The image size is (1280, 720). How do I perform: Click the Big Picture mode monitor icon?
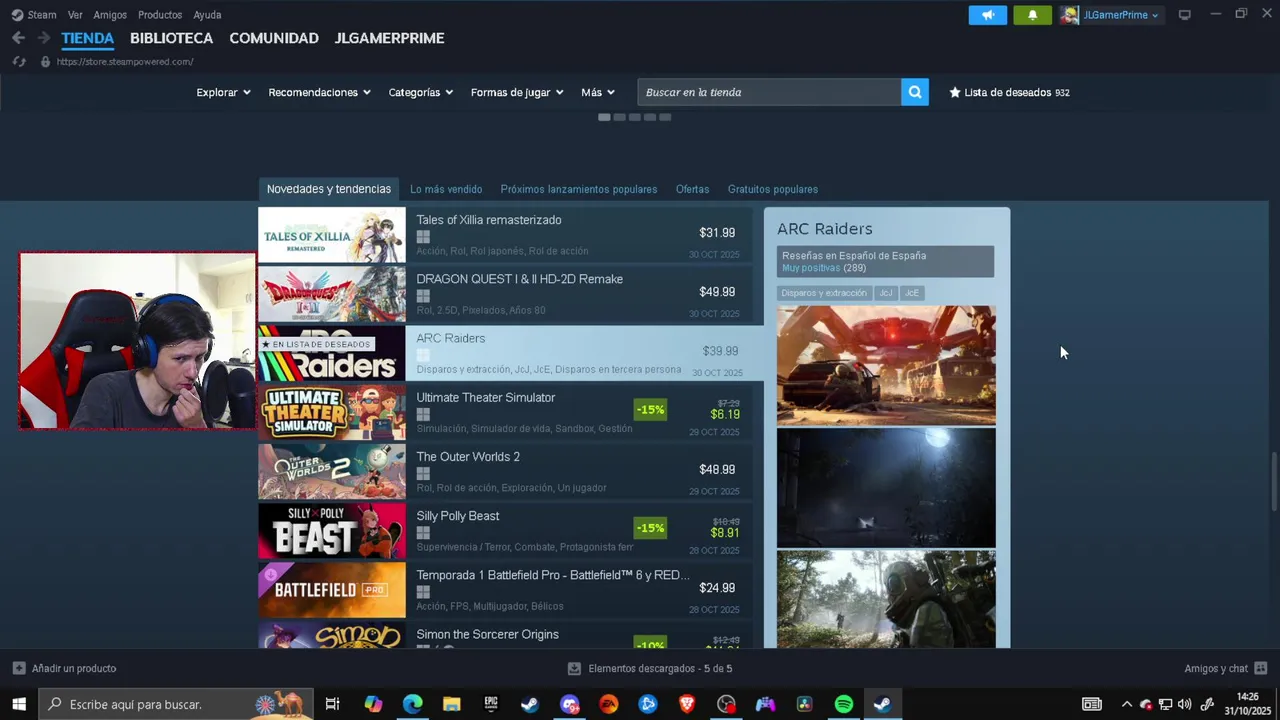coord(1184,15)
